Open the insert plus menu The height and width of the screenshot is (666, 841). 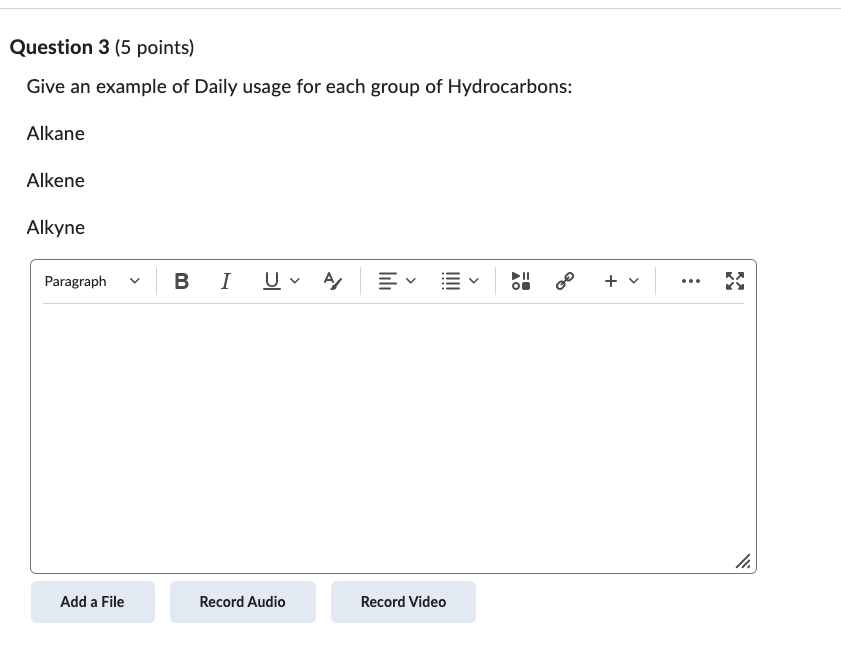618,281
